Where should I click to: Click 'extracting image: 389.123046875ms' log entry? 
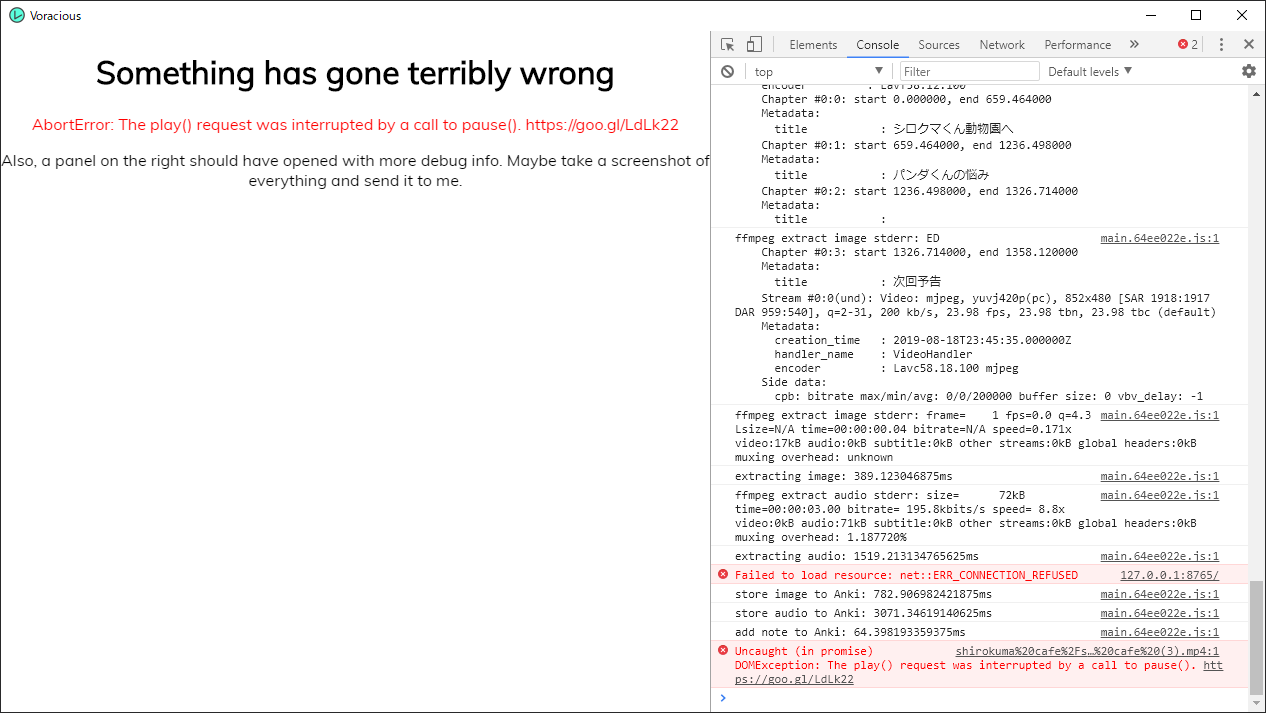843,476
